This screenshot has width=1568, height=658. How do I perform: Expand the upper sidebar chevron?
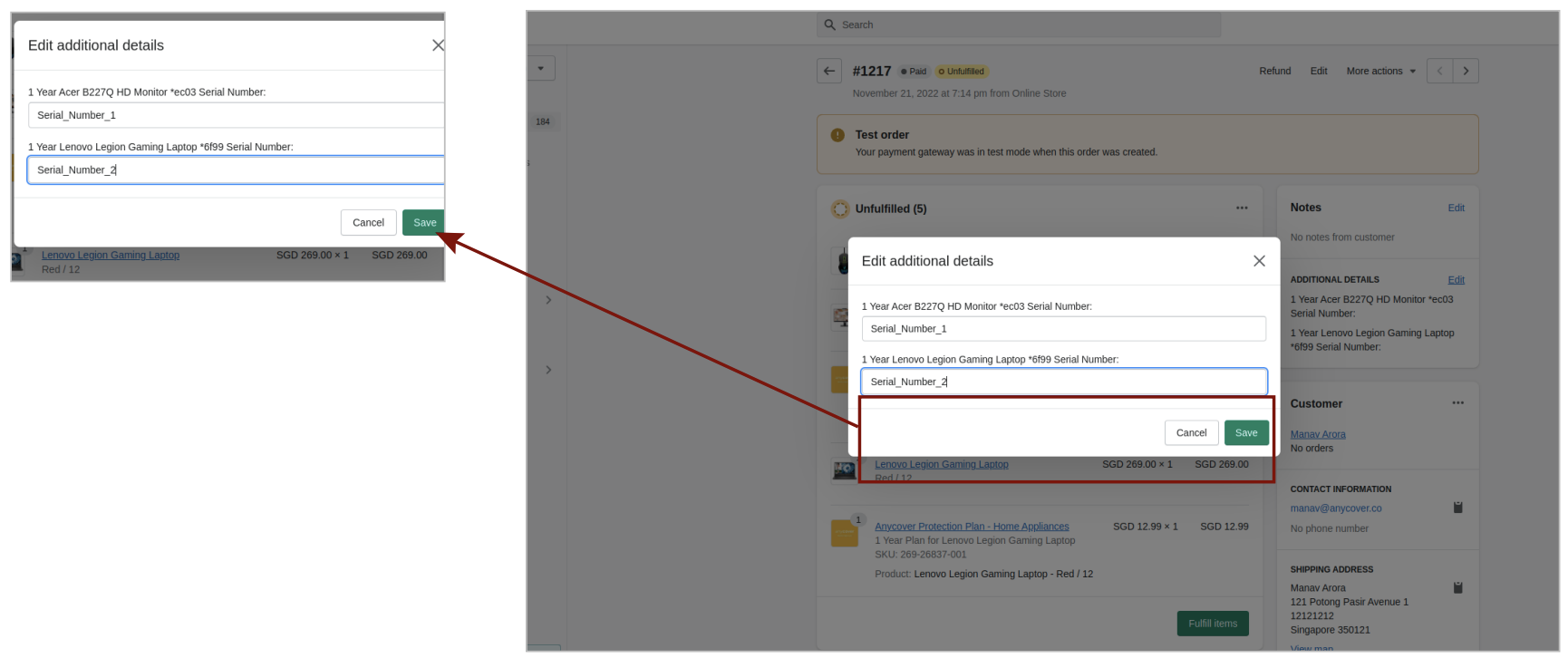548,300
